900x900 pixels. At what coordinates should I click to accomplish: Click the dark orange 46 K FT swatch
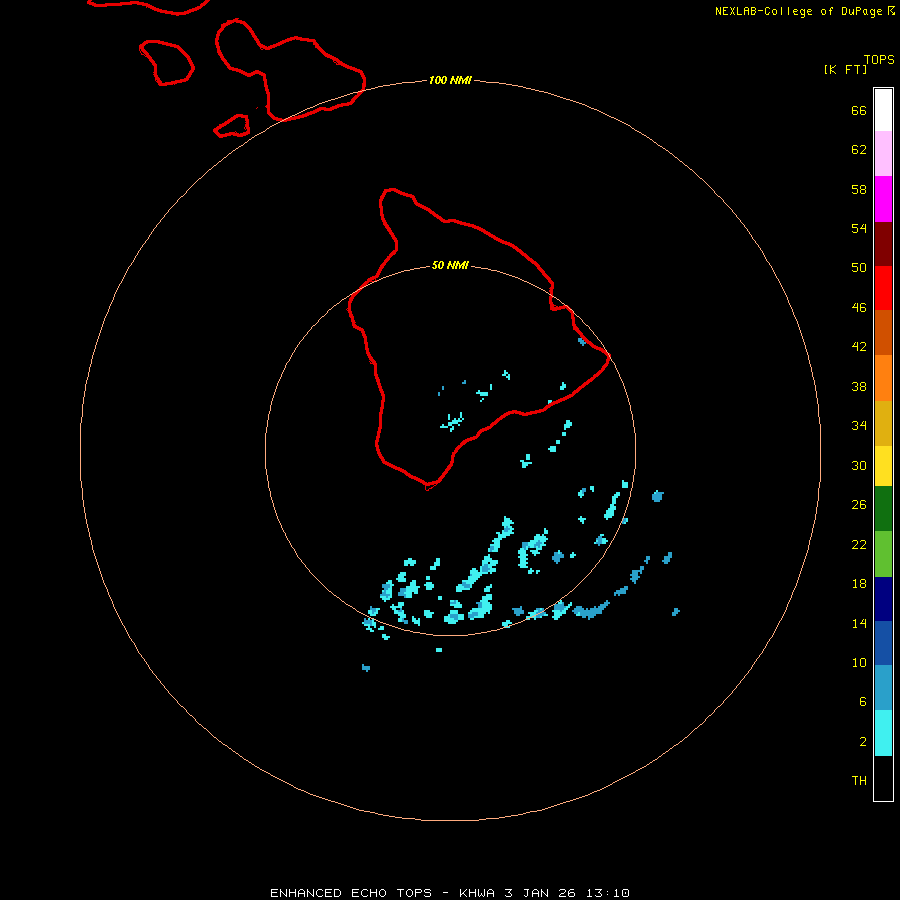click(x=883, y=332)
